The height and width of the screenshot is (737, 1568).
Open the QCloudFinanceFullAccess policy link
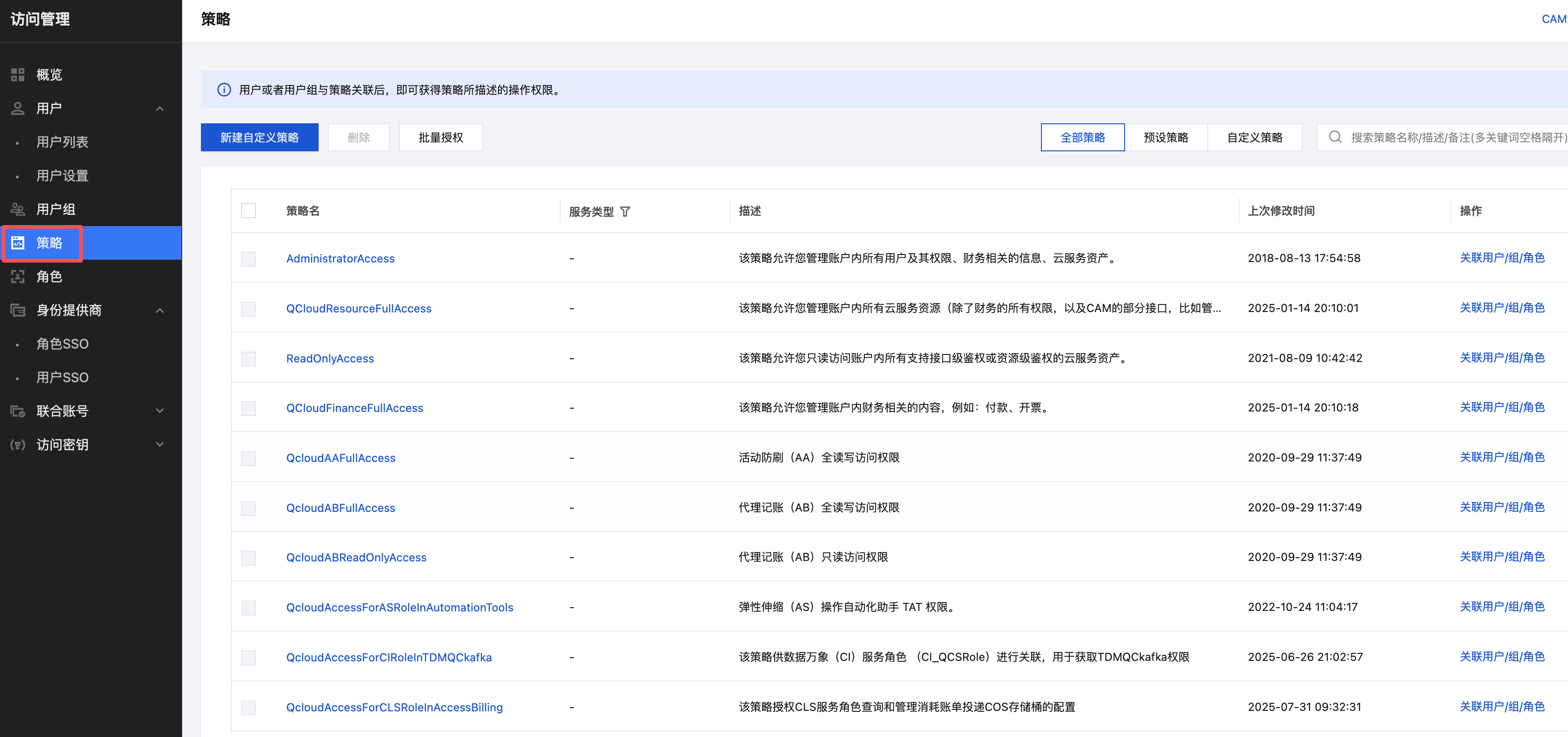pos(354,408)
